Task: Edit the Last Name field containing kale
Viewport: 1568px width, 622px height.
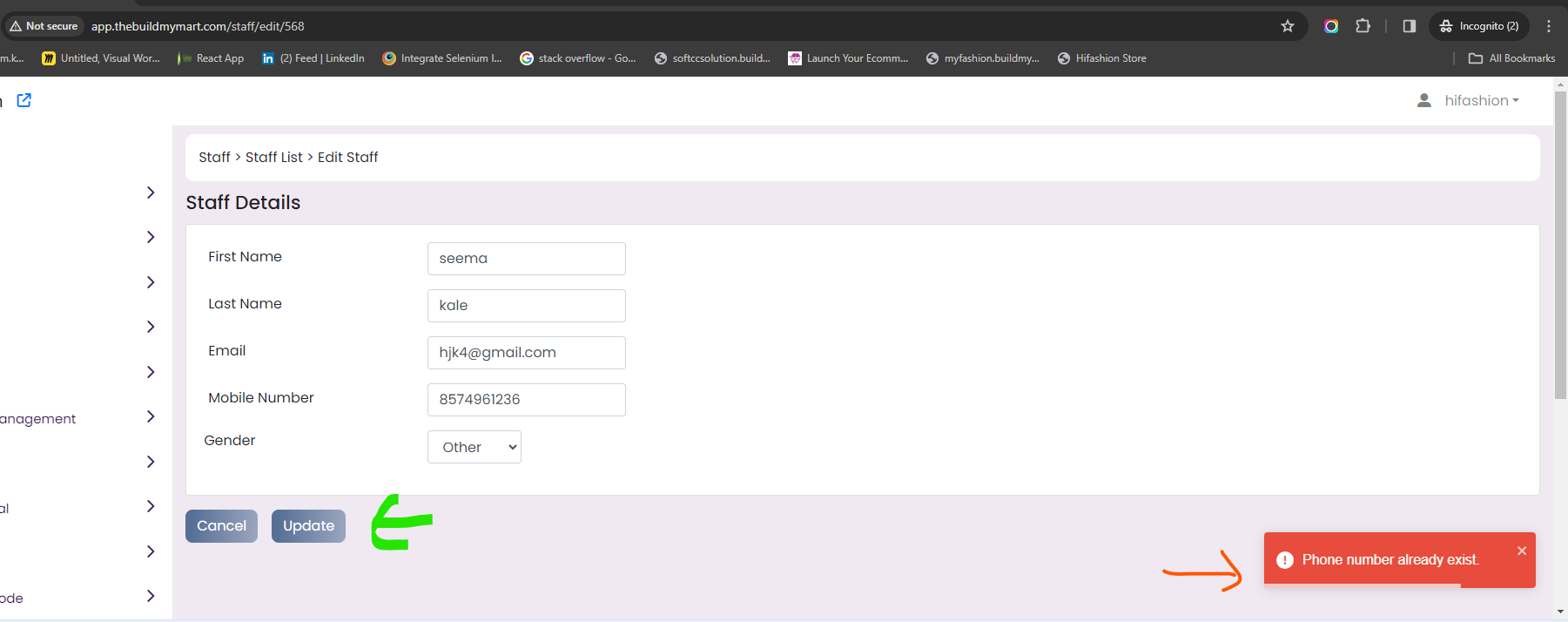Action: pos(527,306)
